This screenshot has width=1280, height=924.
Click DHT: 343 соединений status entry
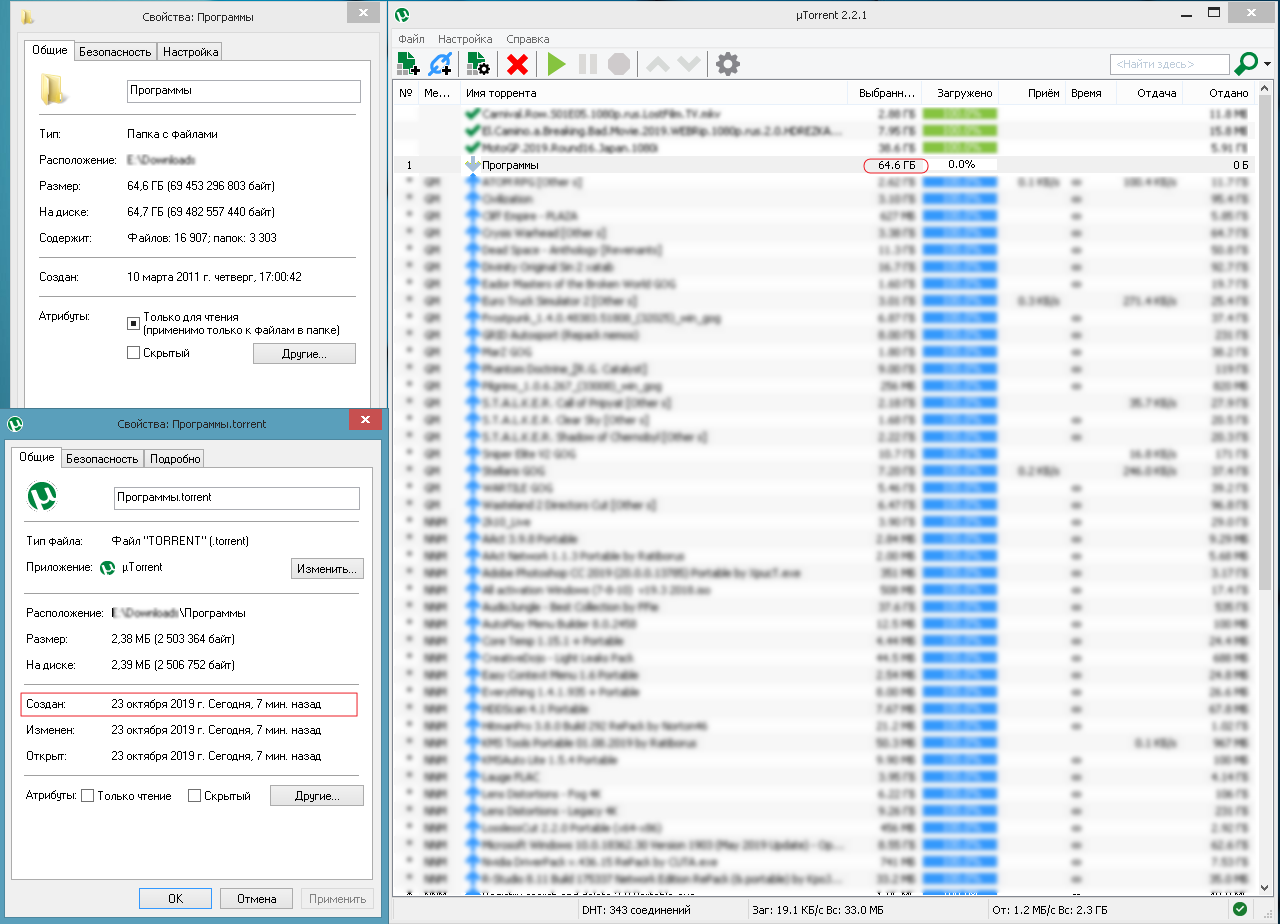[636, 910]
